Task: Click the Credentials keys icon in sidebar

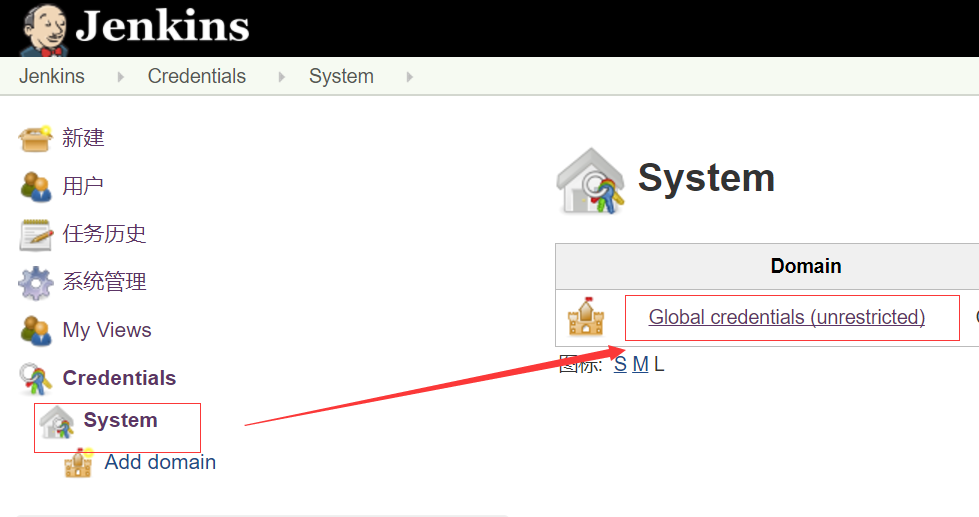Action: [36, 378]
